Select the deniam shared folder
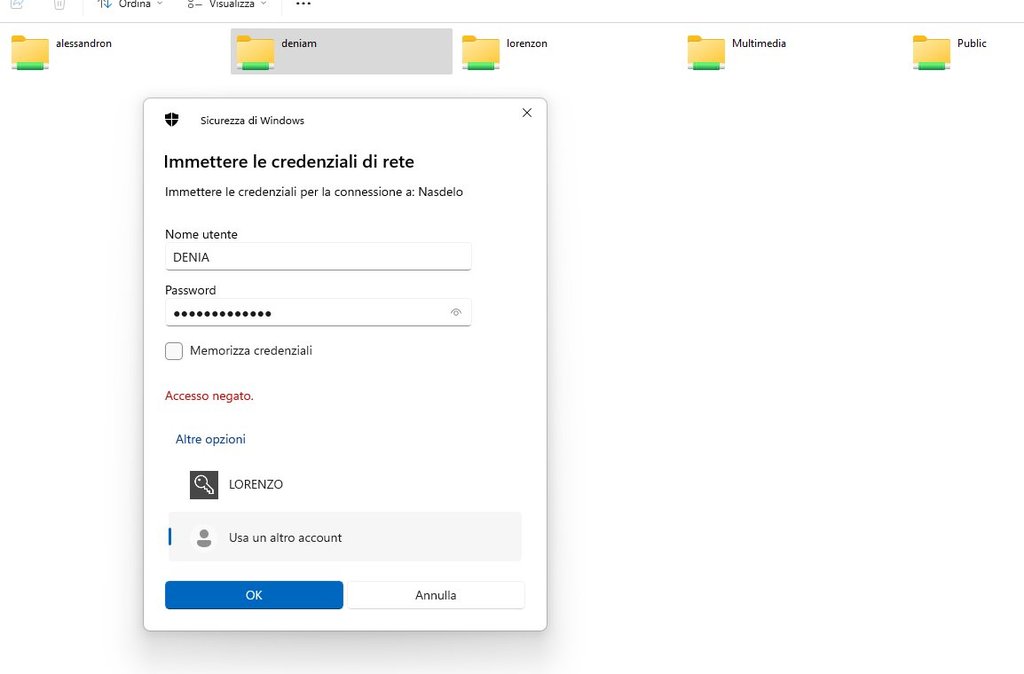The image size is (1024, 674). pos(341,52)
